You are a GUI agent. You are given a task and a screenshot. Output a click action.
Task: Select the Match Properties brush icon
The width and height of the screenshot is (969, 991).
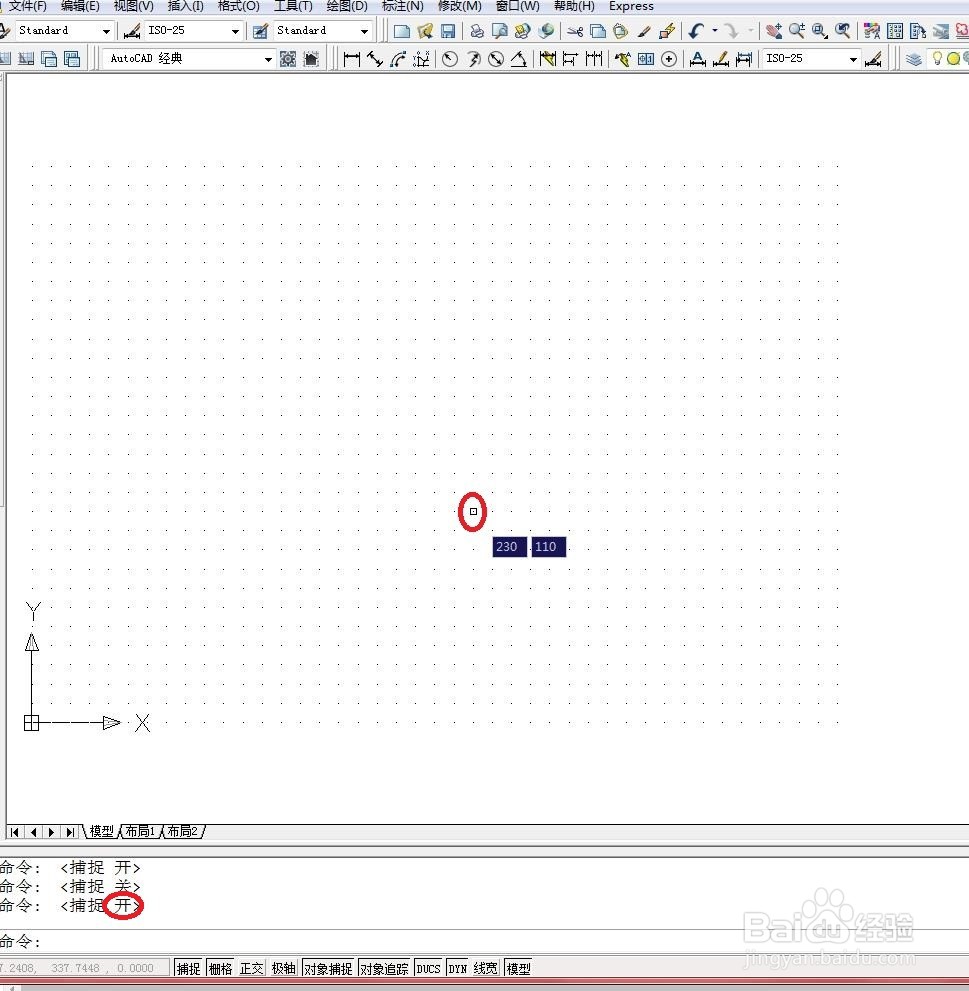pos(644,31)
